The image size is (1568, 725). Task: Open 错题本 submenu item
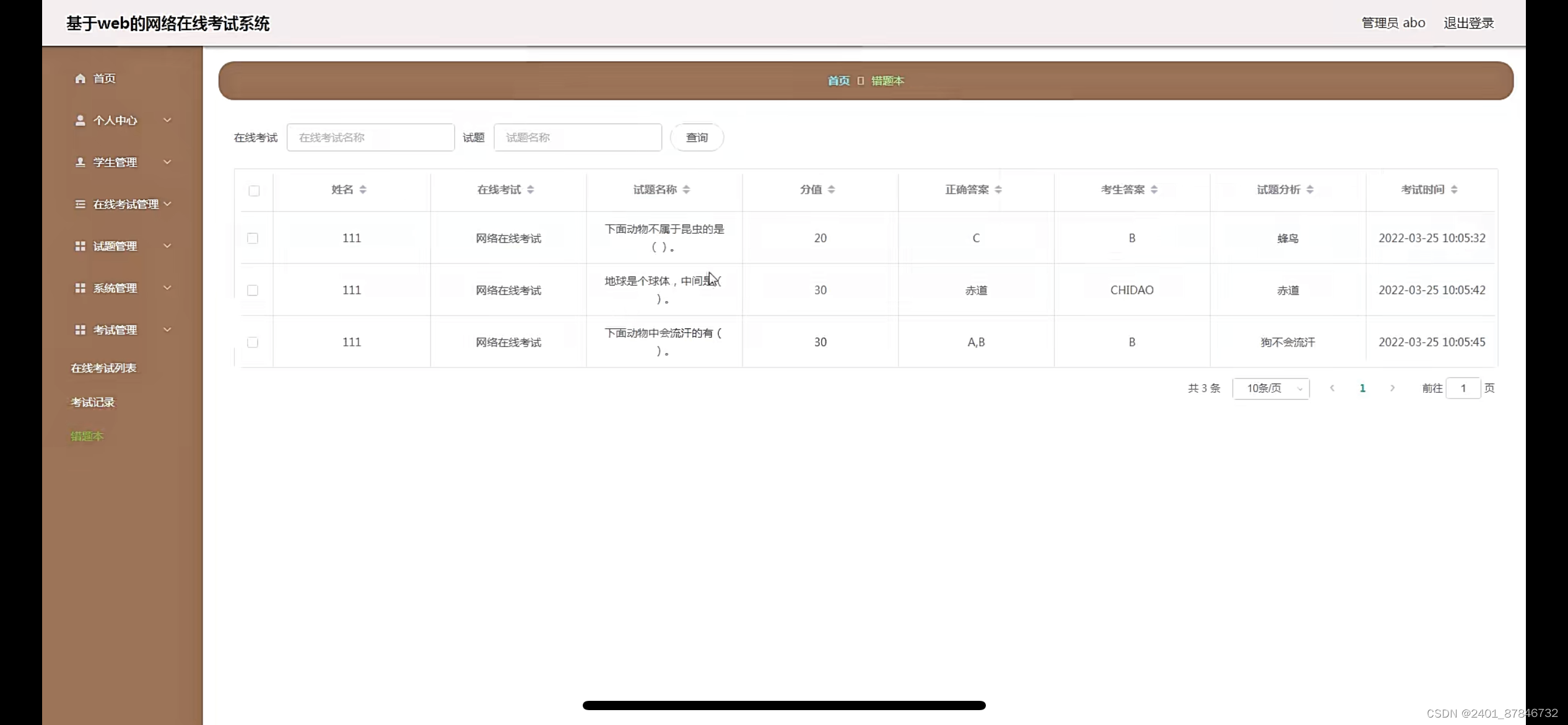tap(87, 436)
